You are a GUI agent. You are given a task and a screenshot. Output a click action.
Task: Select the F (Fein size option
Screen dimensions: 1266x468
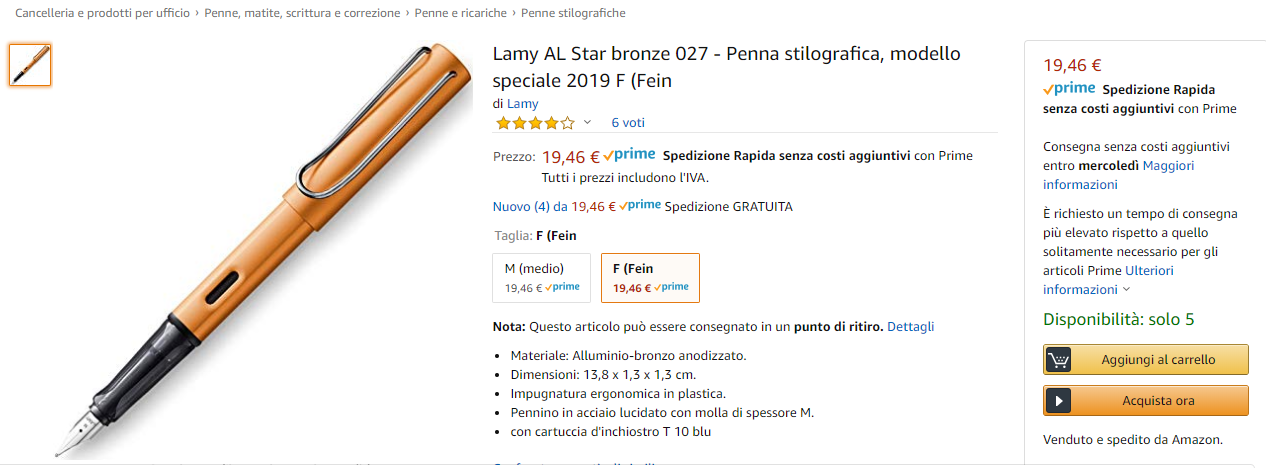click(650, 277)
